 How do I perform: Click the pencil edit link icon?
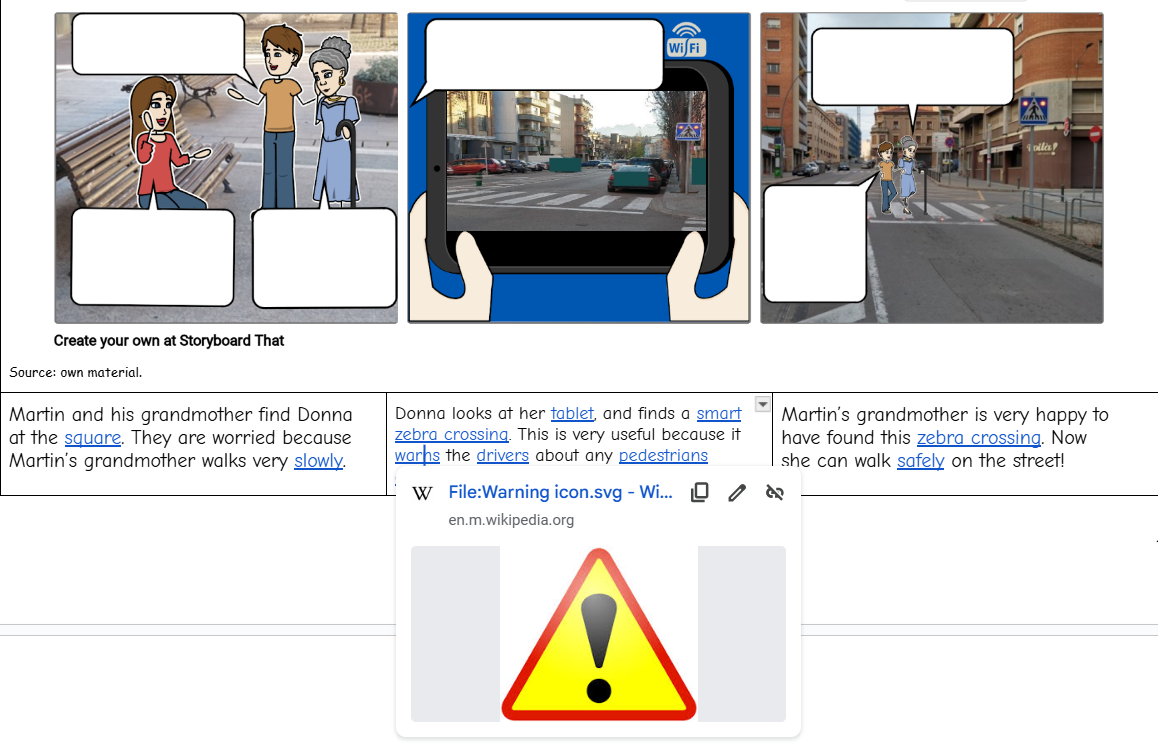click(x=737, y=492)
